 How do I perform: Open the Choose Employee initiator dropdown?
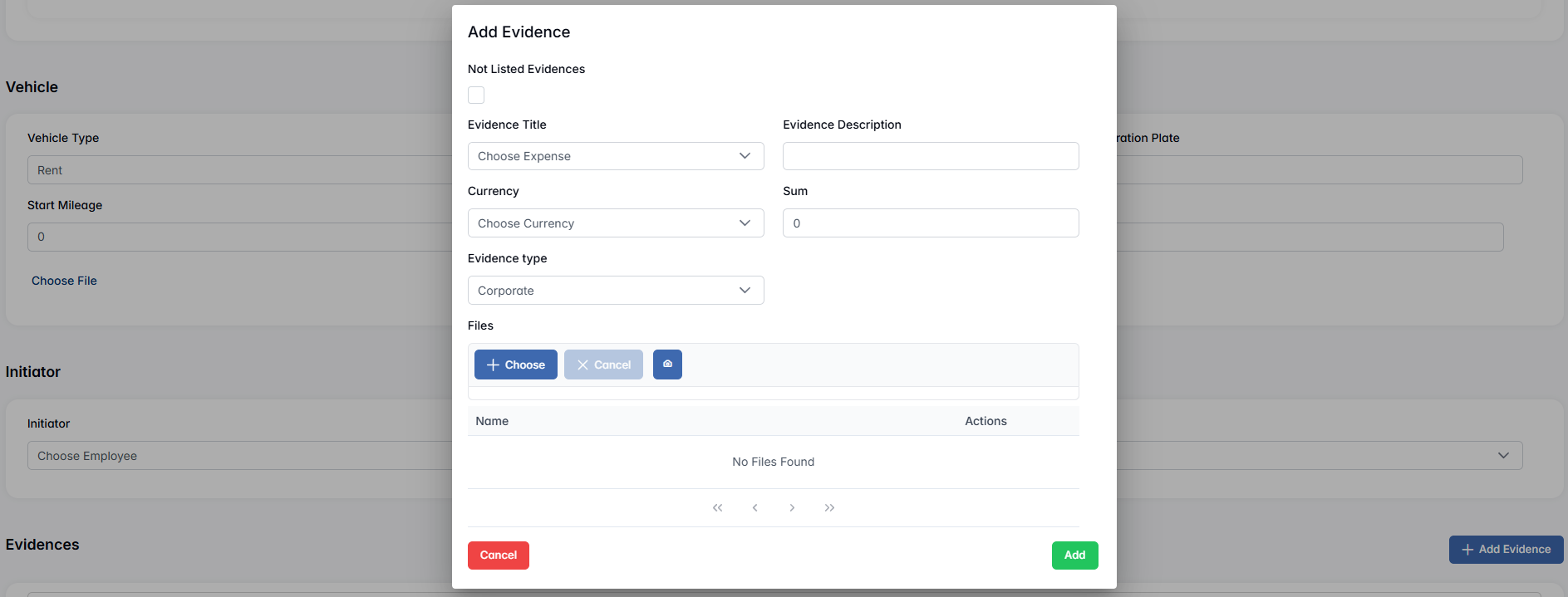(x=241, y=456)
